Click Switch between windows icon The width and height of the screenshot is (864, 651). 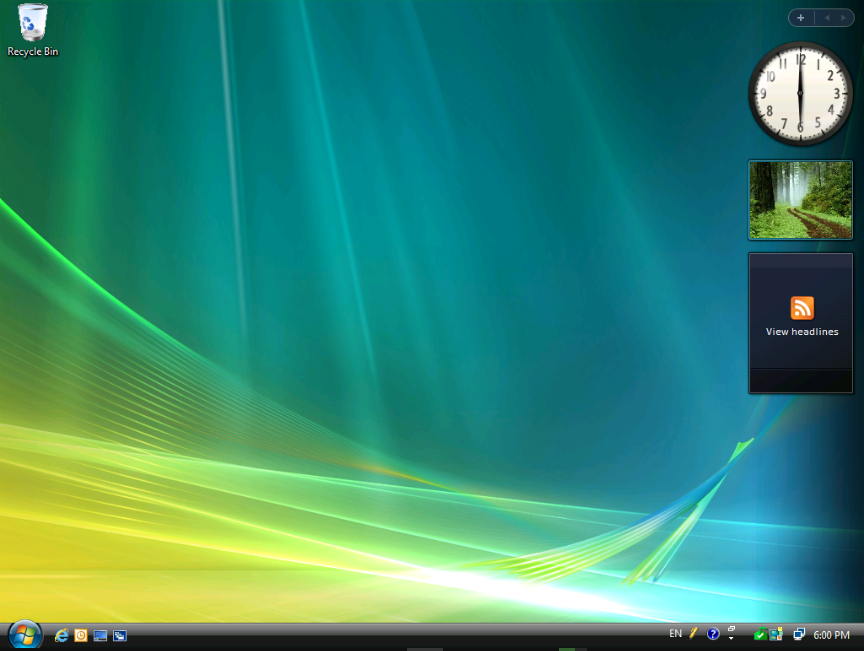tap(120, 636)
